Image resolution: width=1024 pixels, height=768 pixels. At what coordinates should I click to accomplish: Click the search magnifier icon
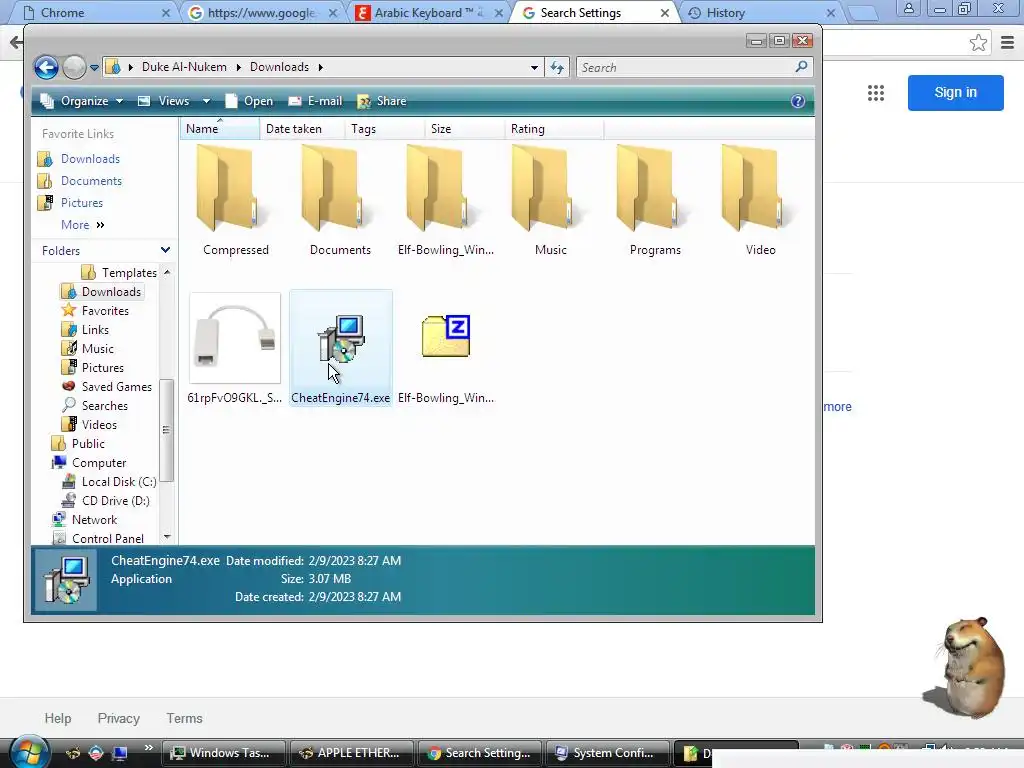(x=801, y=67)
